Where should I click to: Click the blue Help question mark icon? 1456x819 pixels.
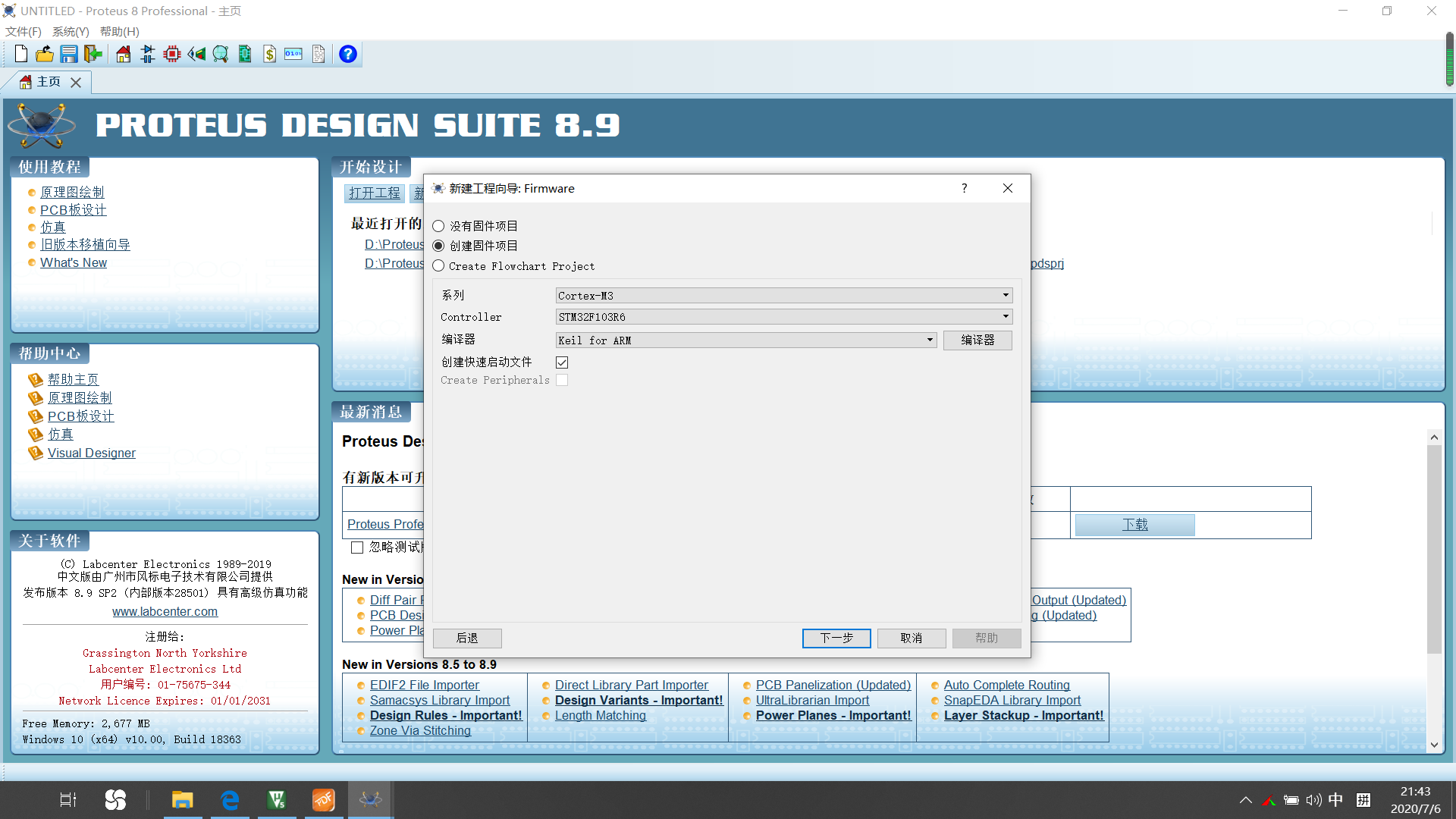347,54
